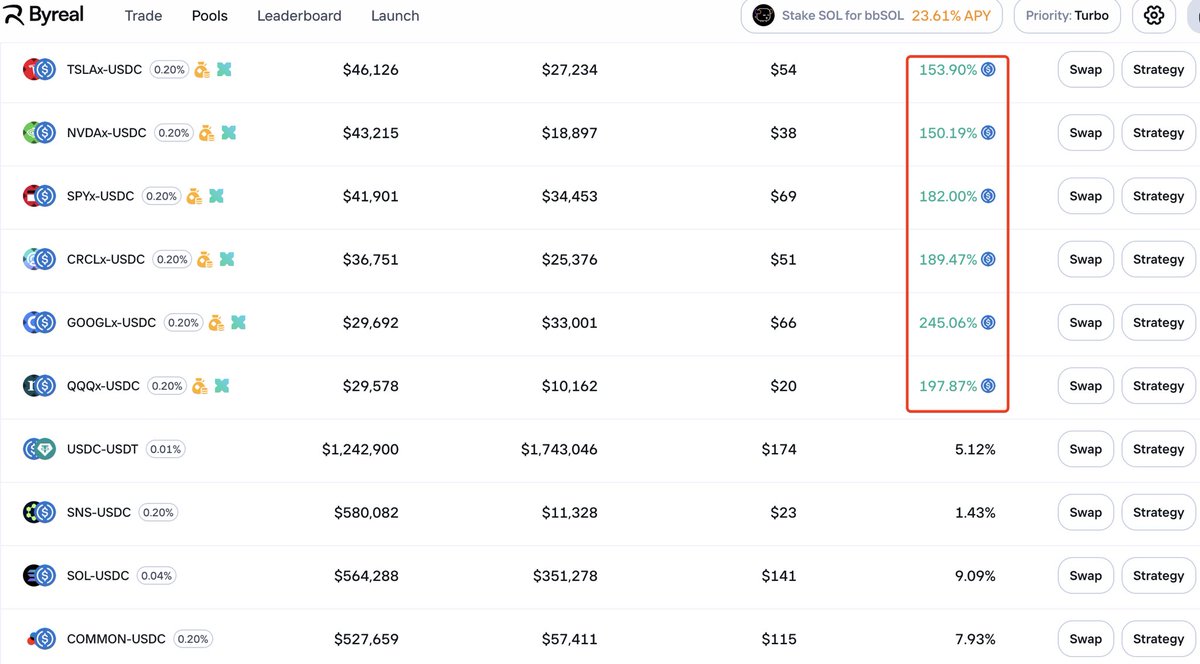1200x664 pixels.
Task: Open the Leaderboard tab
Action: coord(299,16)
